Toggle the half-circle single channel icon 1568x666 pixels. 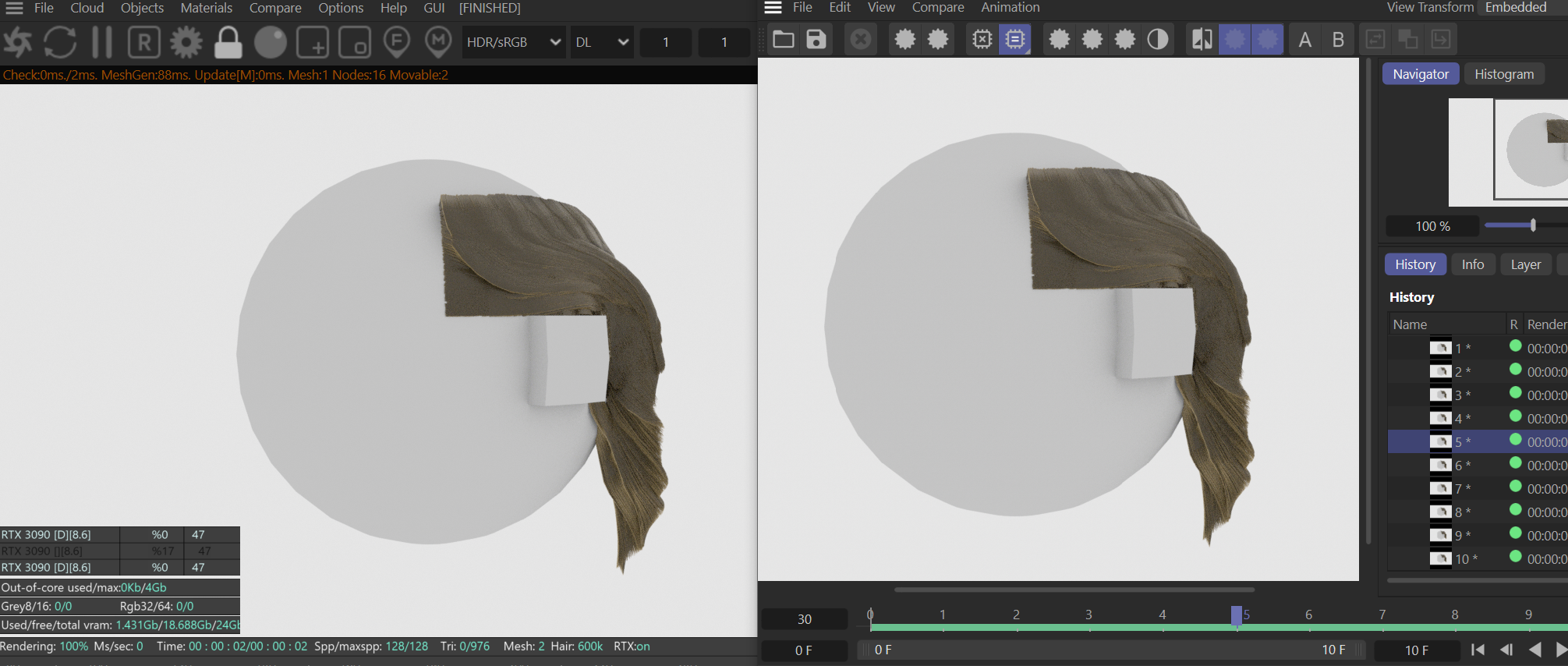click(1158, 39)
